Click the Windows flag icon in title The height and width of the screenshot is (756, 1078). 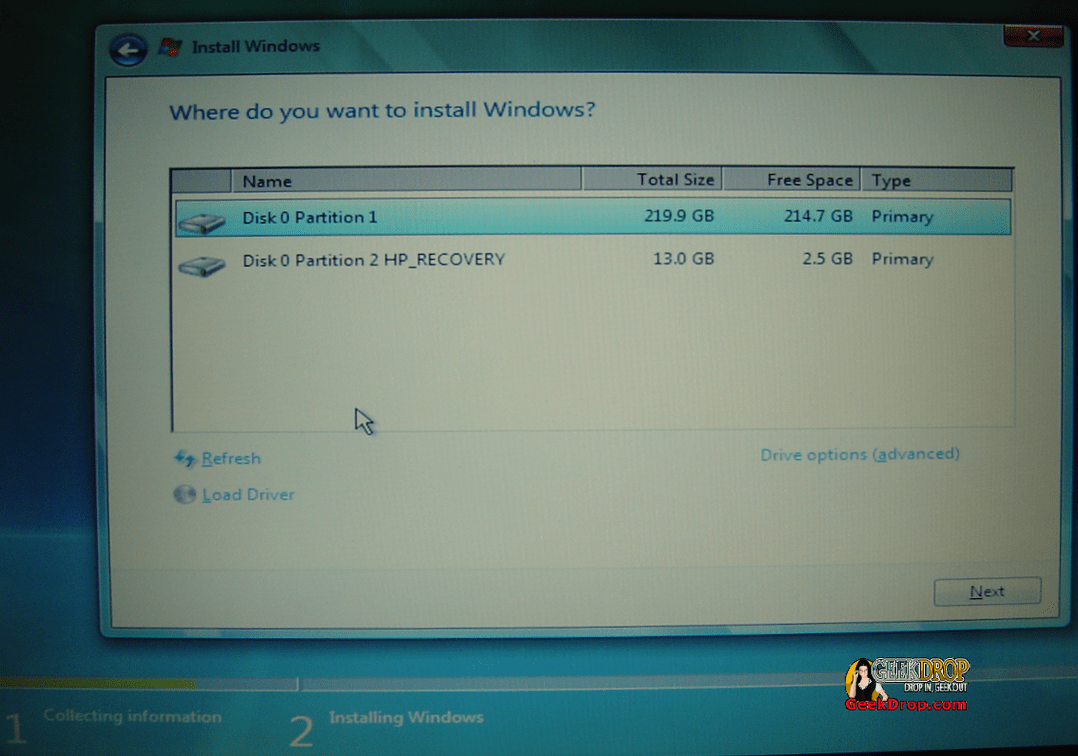coord(170,47)
